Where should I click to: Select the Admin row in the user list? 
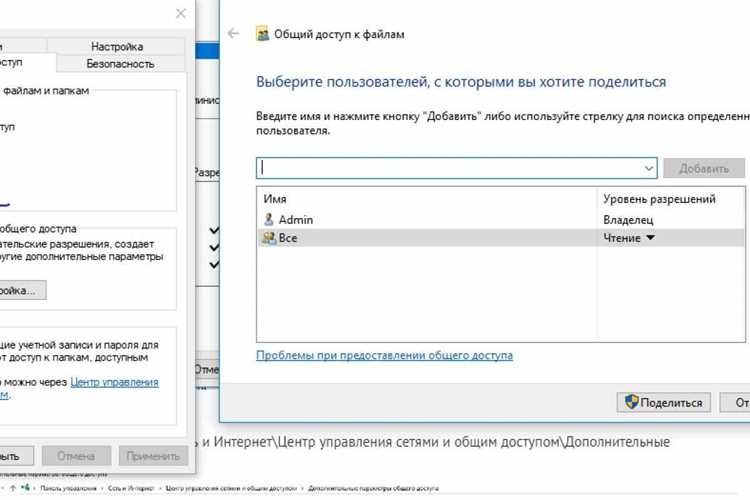(x=501, y=220)
